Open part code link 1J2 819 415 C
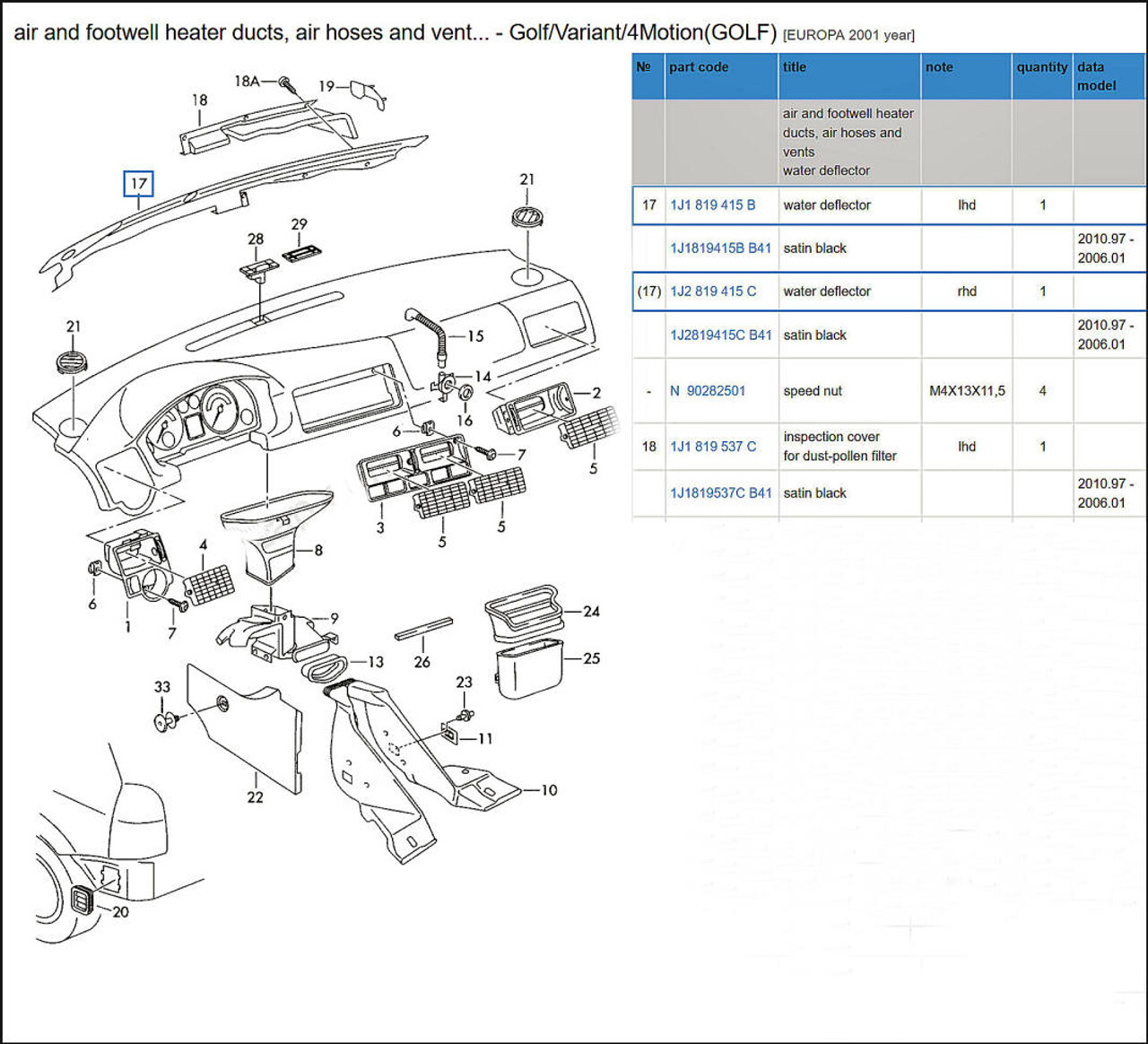Image resolution: width=1148 pixels, height=1044 pixels. tap(713, 291)
